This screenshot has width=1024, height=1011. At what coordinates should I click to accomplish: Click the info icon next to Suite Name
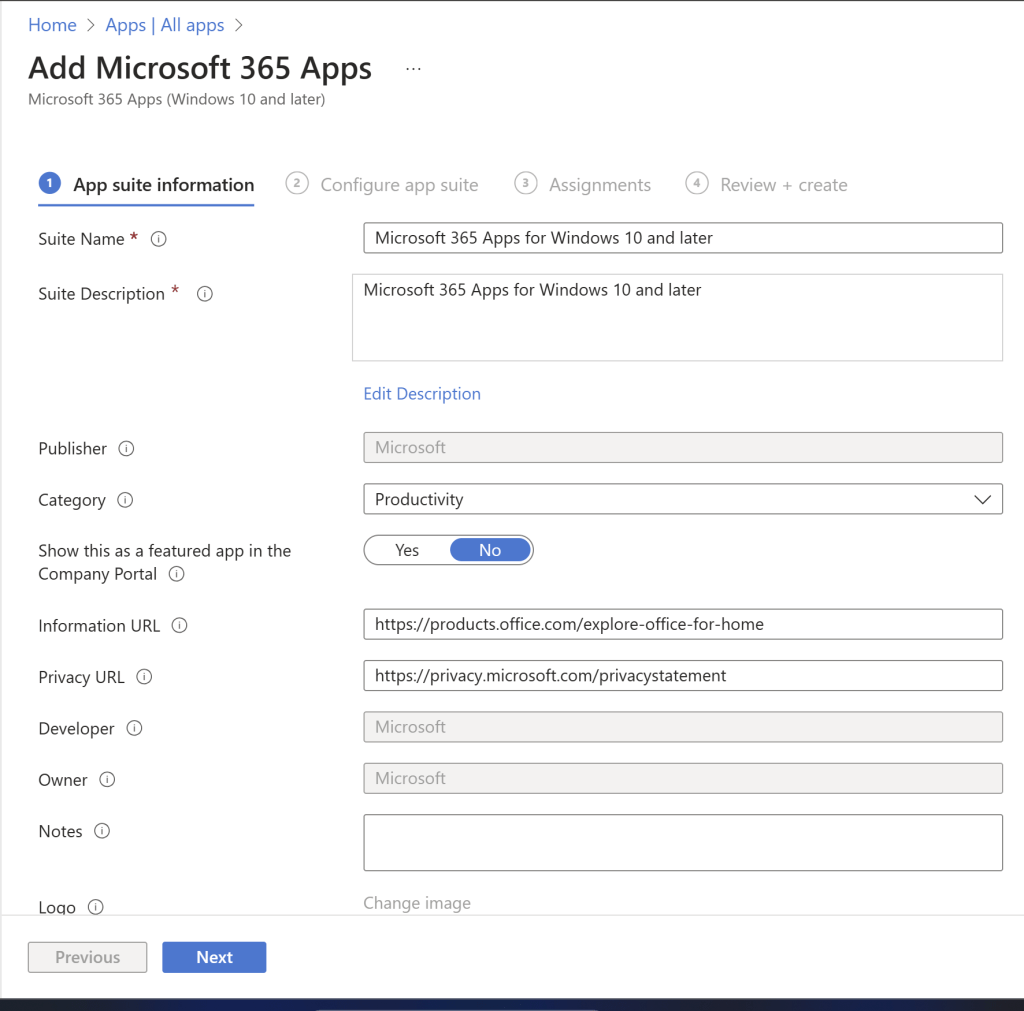coord(158,239)
